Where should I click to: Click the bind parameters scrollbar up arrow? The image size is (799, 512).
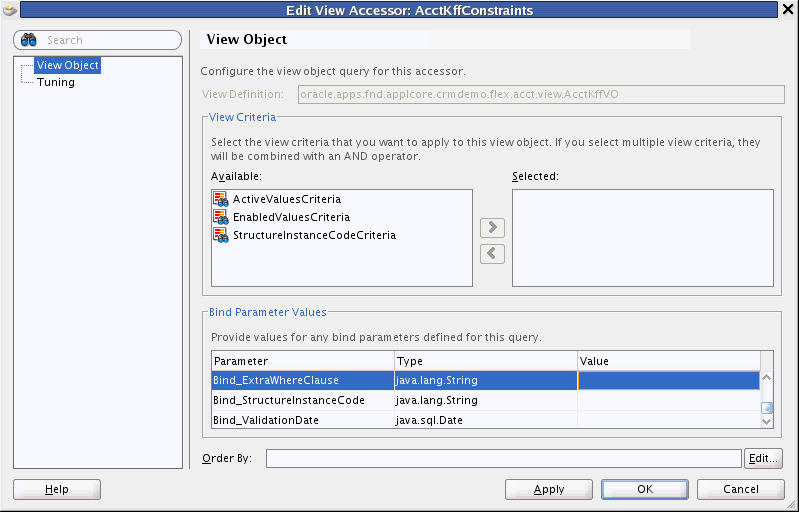[766, 378]
